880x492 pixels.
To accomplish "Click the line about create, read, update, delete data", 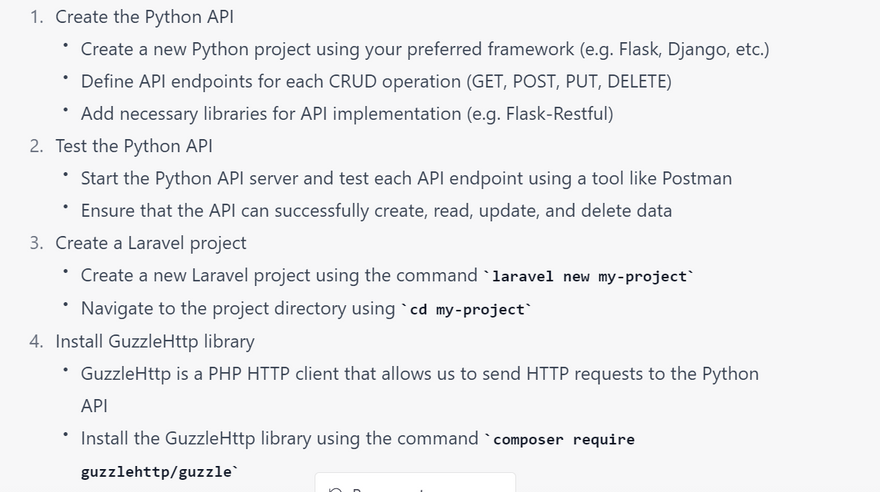I will point(376,210).
